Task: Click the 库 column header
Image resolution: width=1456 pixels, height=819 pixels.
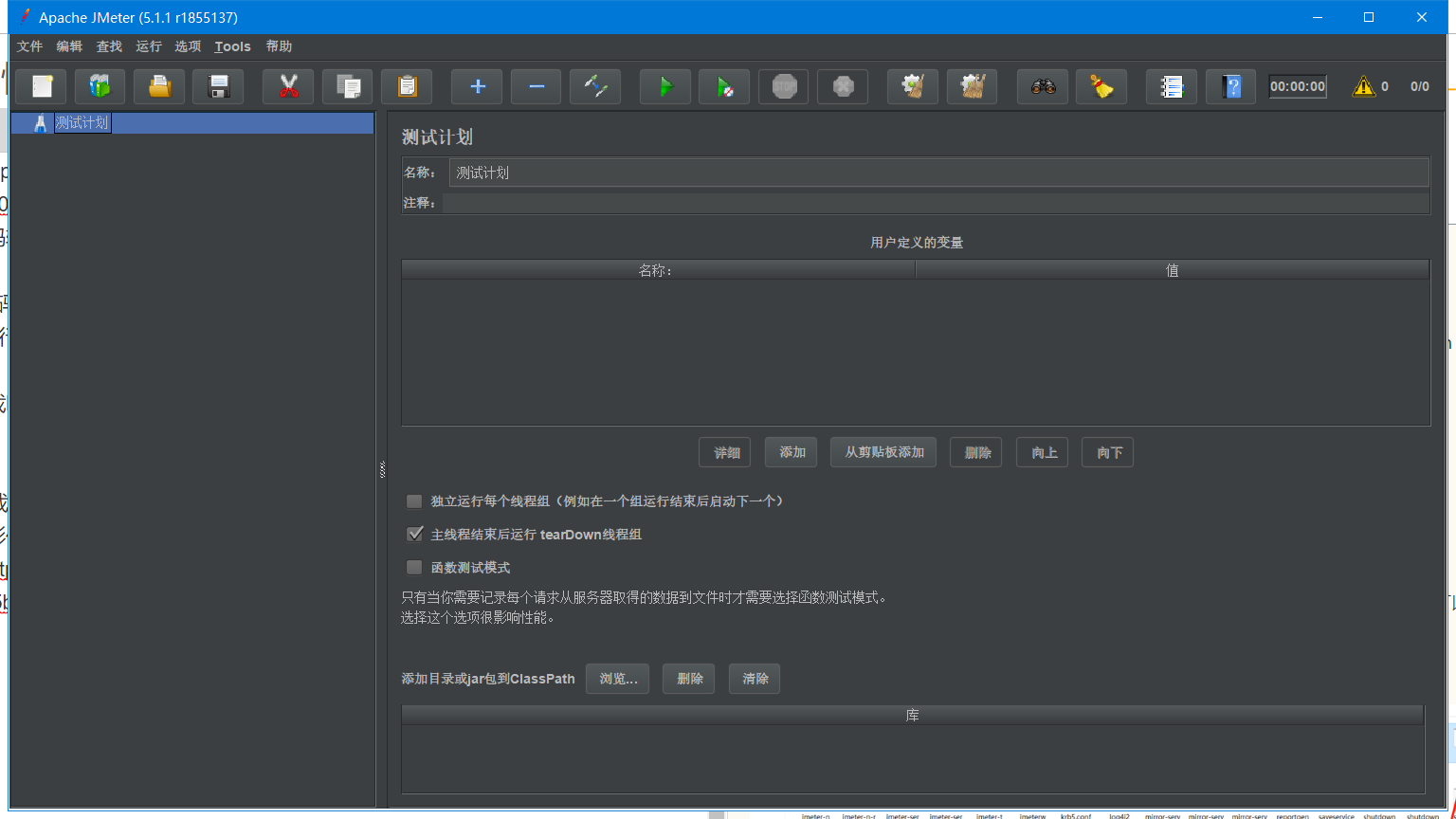Action: (913, 715)
